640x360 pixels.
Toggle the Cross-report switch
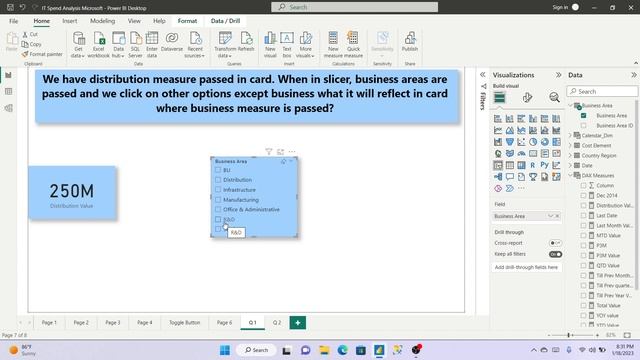pos(555,243)
